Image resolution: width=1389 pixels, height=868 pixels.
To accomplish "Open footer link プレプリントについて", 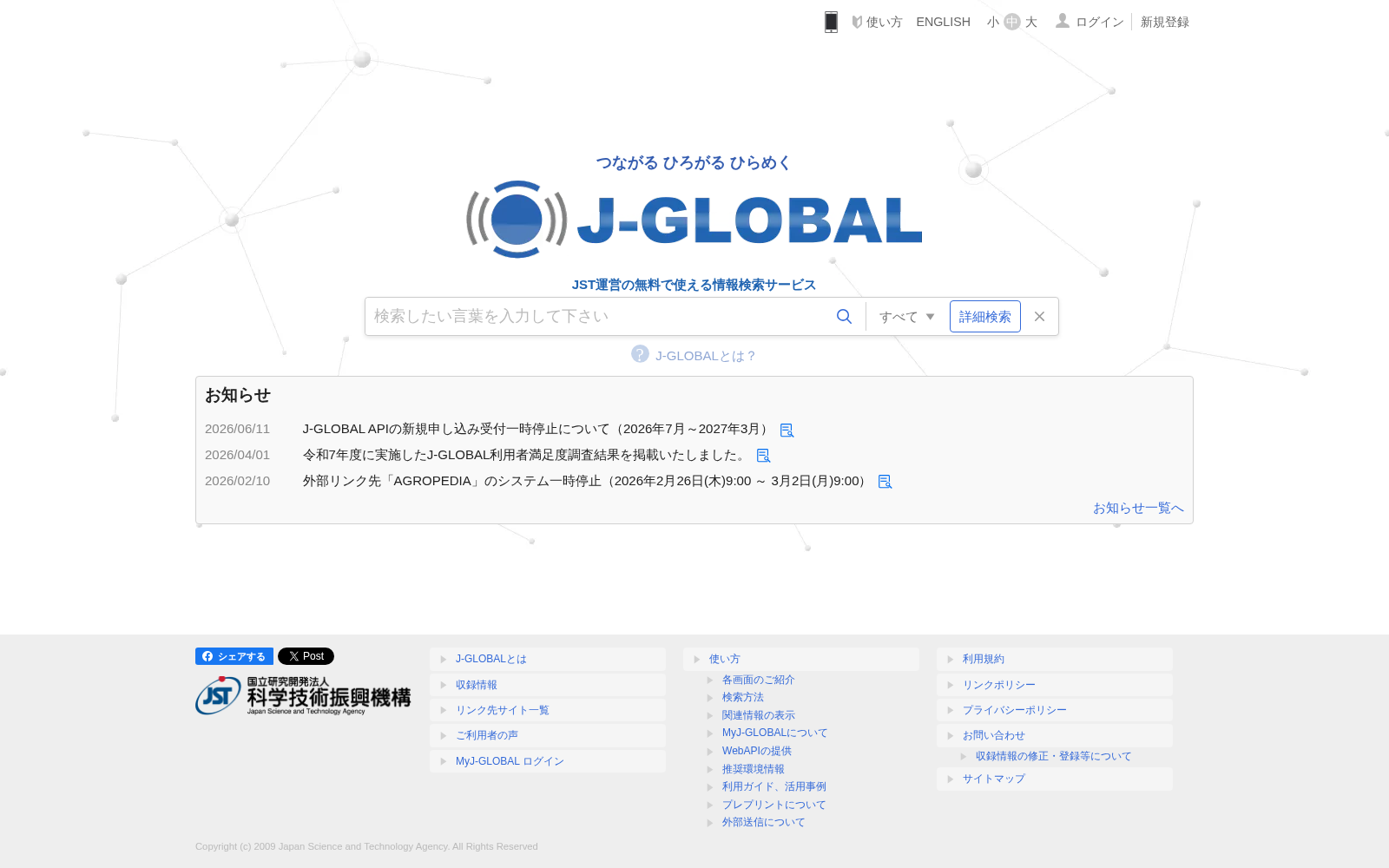I will pyautogui.click(x=773, y=805).
